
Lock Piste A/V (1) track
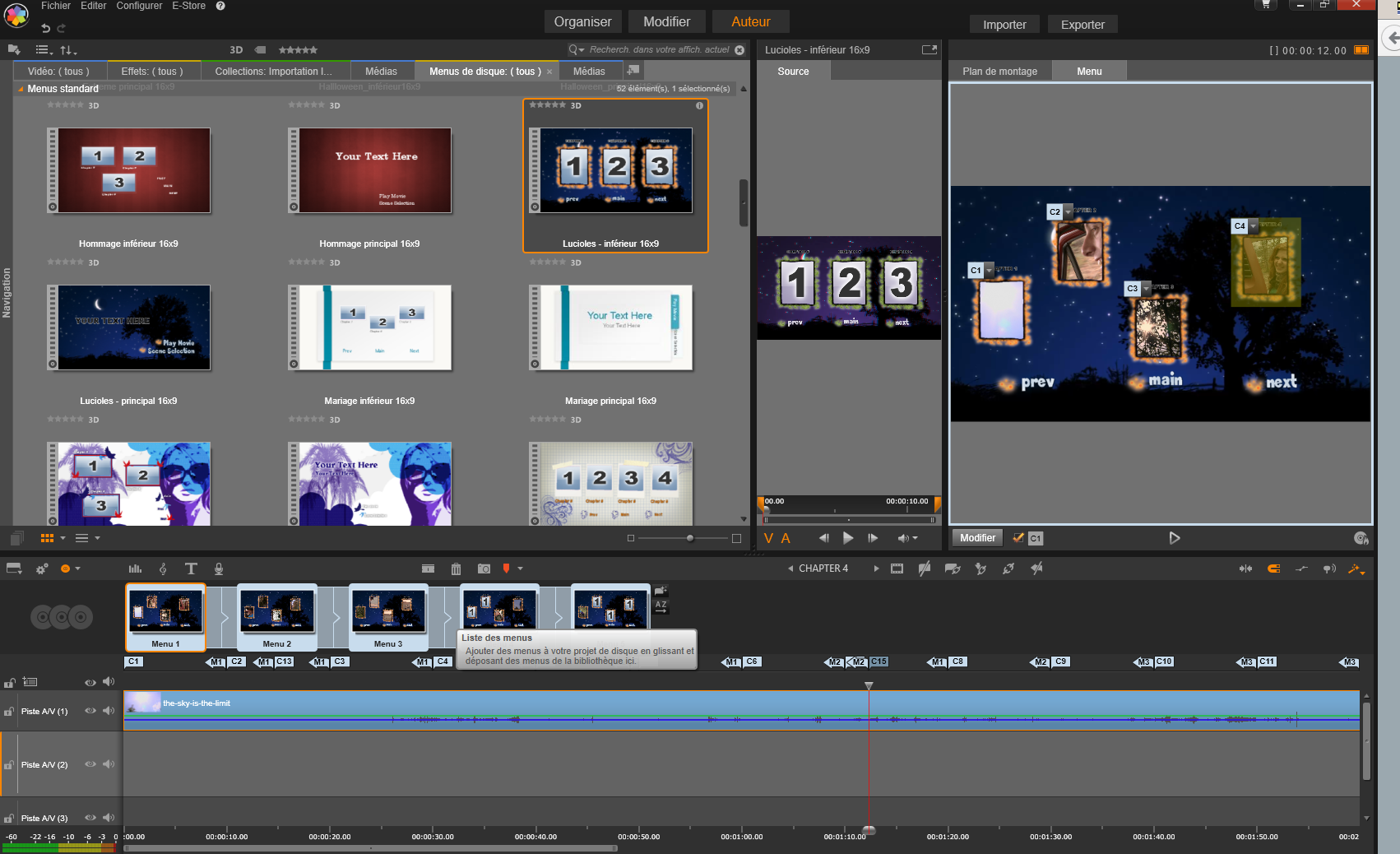9,712
